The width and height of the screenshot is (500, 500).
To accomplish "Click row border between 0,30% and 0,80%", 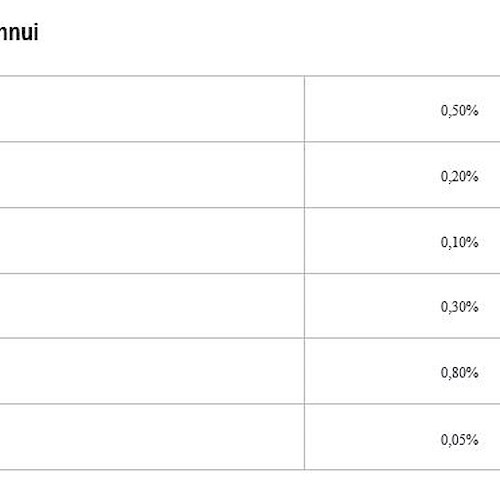I will 250,338.
